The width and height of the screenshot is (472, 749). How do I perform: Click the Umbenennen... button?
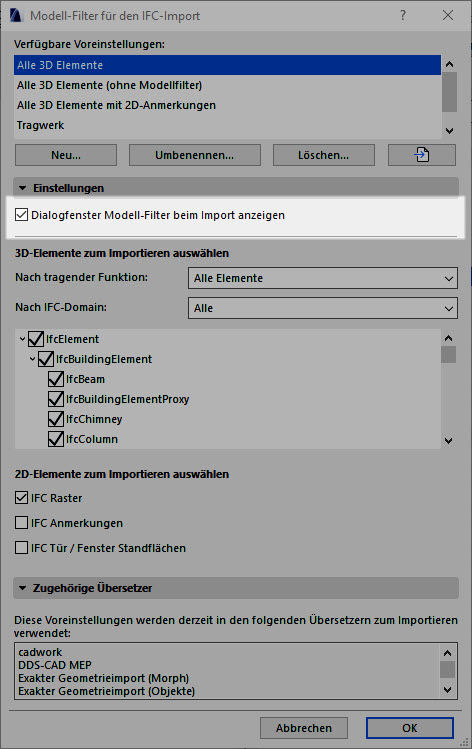pos(194,155)
